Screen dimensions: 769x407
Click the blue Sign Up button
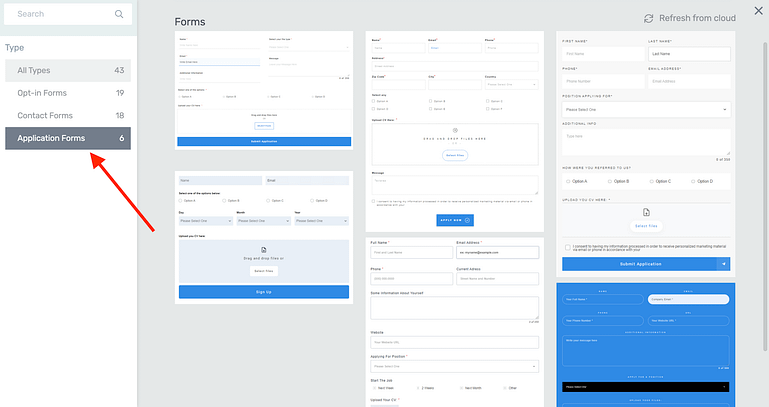[x=264, y=292]
